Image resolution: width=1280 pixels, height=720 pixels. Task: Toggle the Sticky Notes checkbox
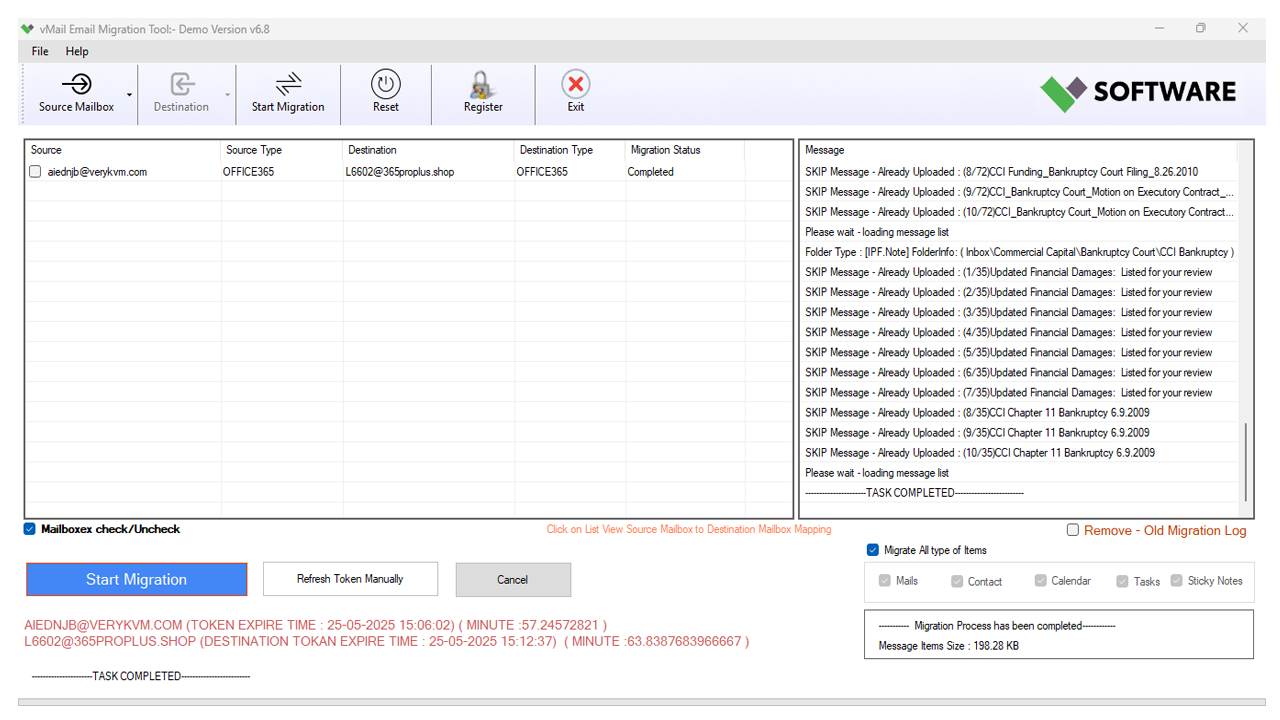1176,581
